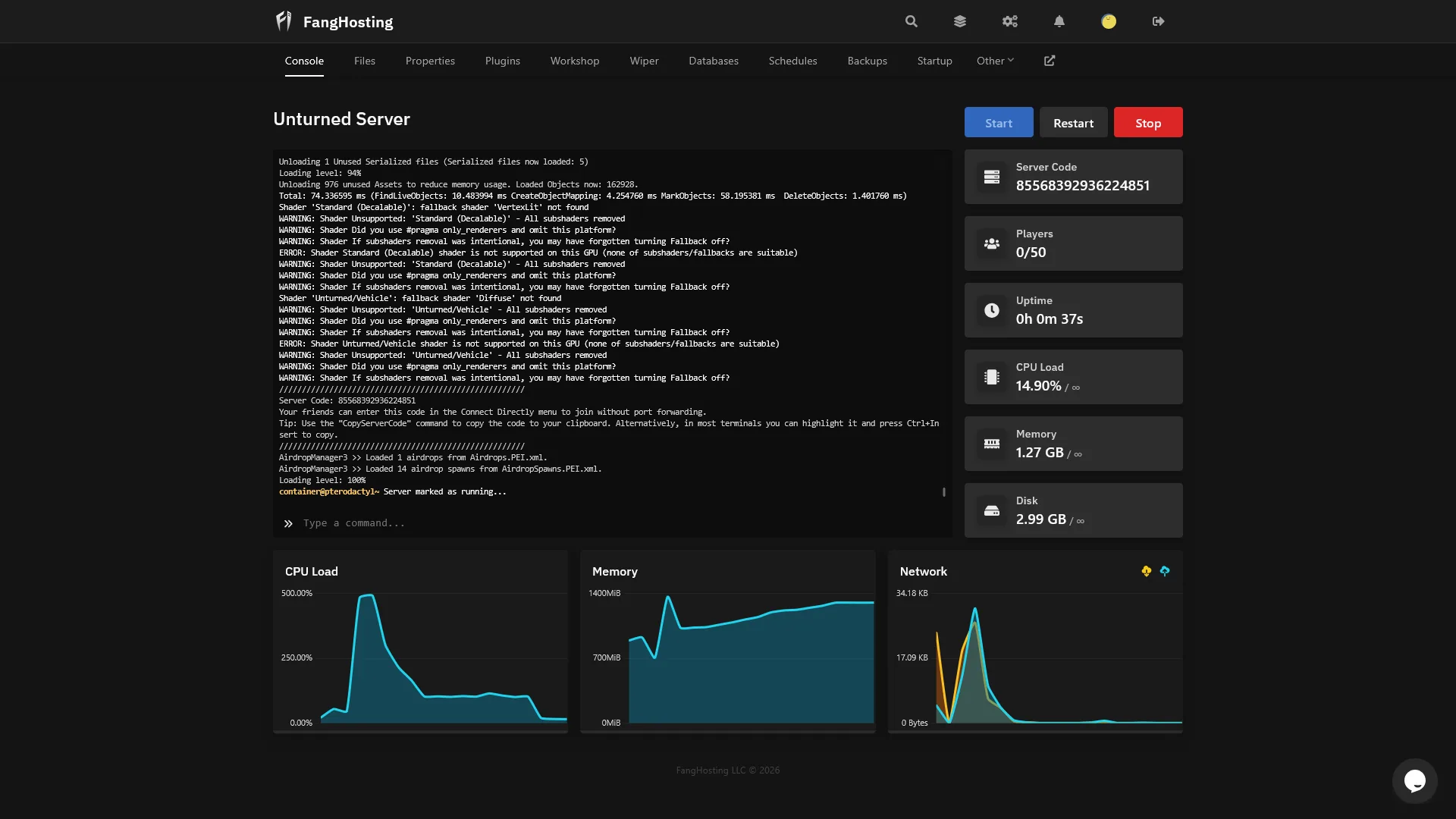Image resolution: width=1456 pixels, height=819 pixels.
Task: Open the Wiper tab
Action: coord(644,61)
